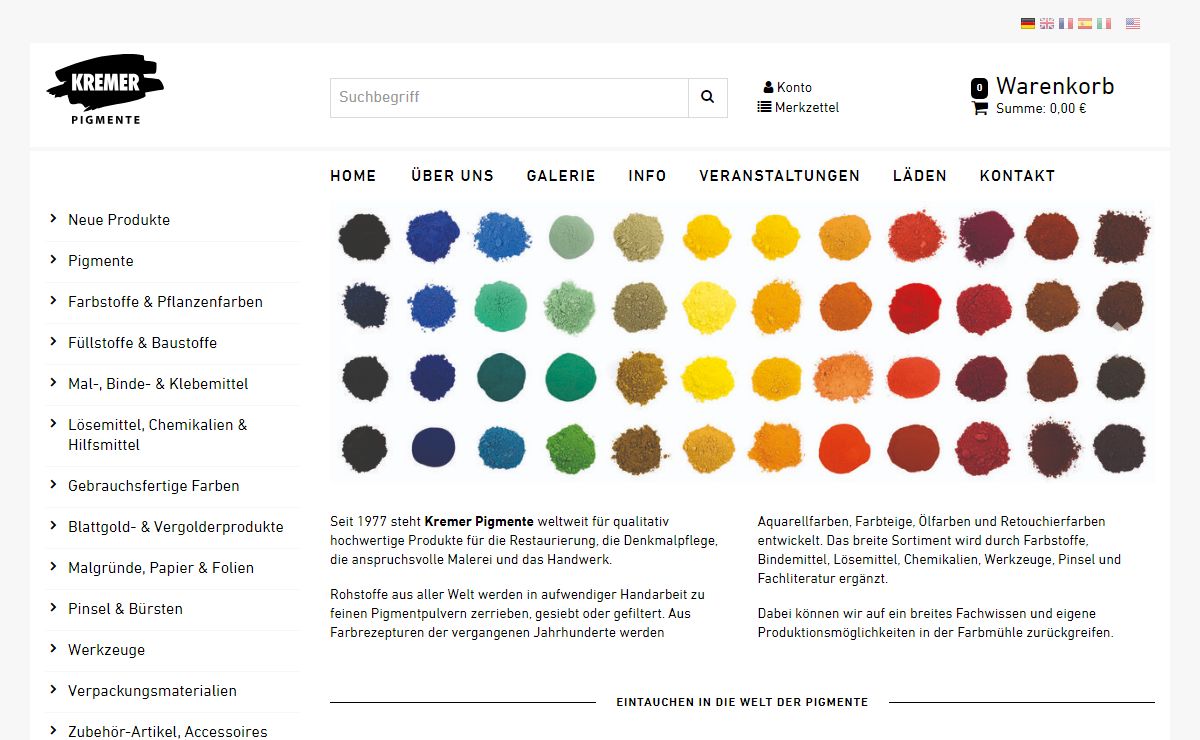Click into the Suchbegriff search field
The height and width of the screenshot is (740, 1200).
[509, 98]
